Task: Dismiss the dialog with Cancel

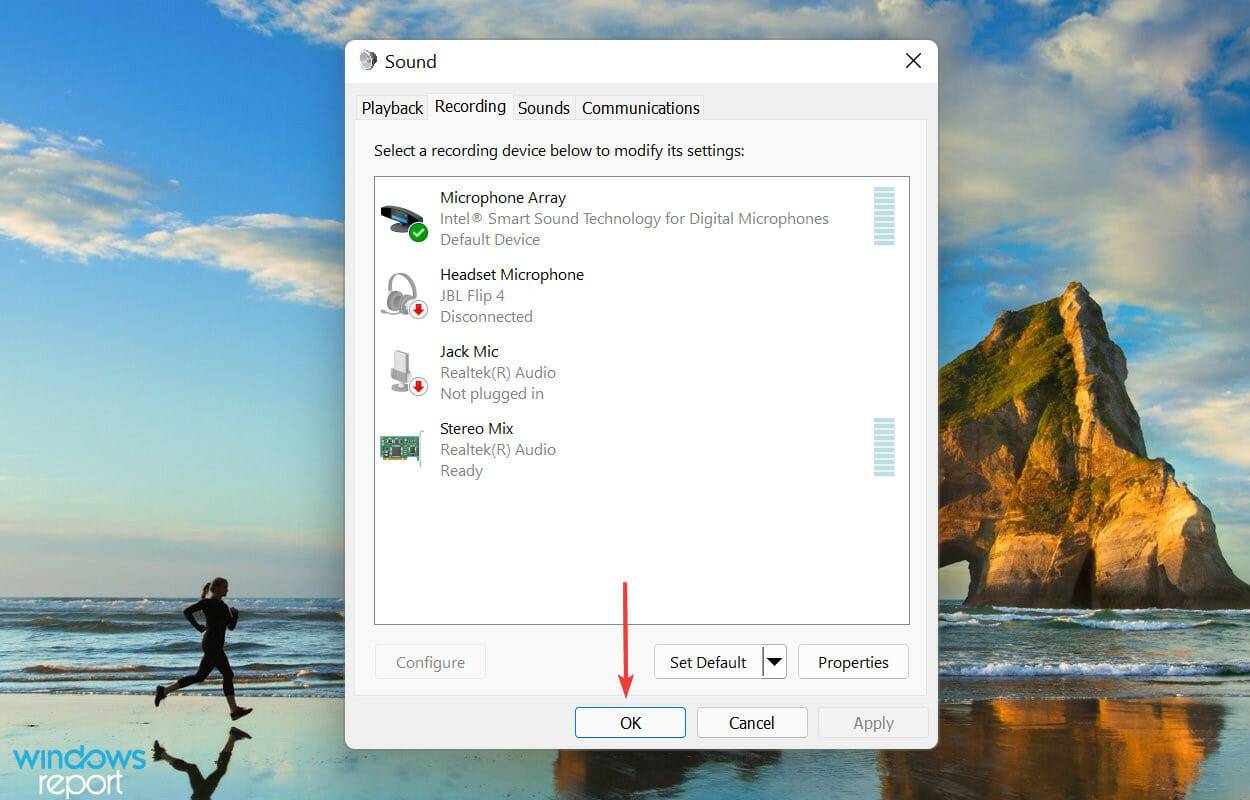Action: click(x=752, y=723)
